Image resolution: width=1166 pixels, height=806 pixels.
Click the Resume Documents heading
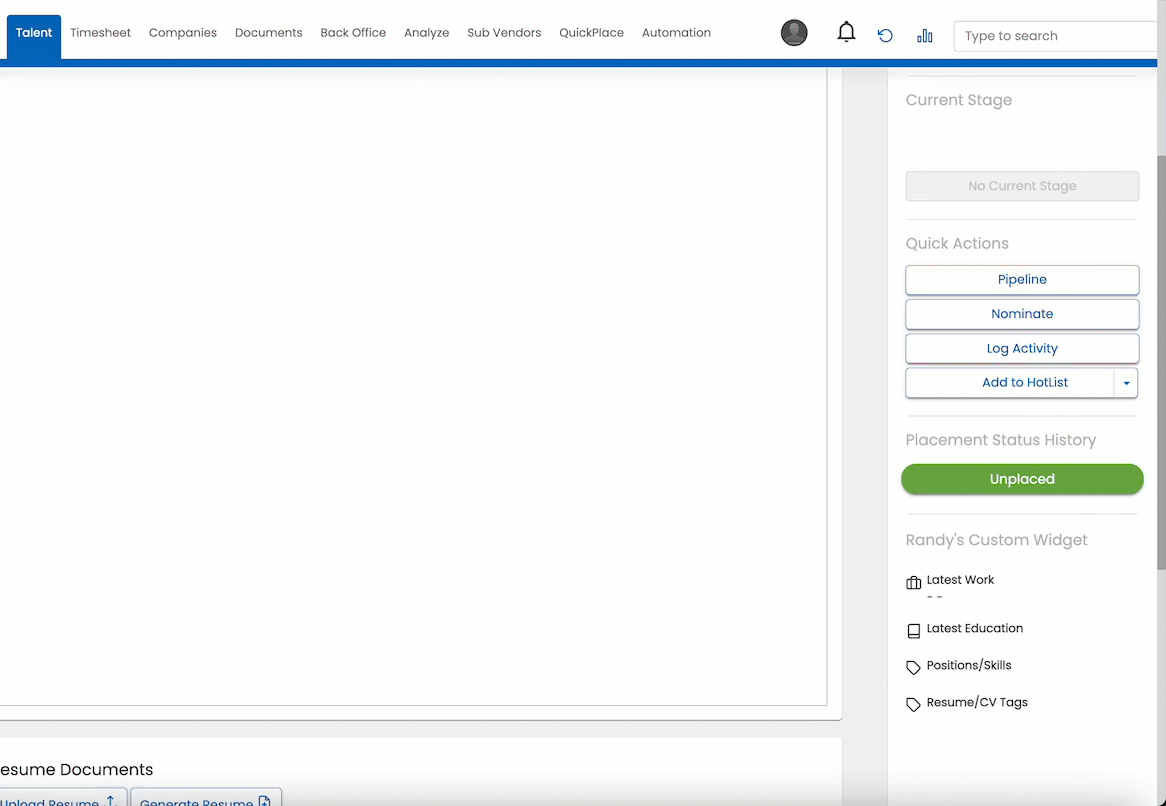75,770
